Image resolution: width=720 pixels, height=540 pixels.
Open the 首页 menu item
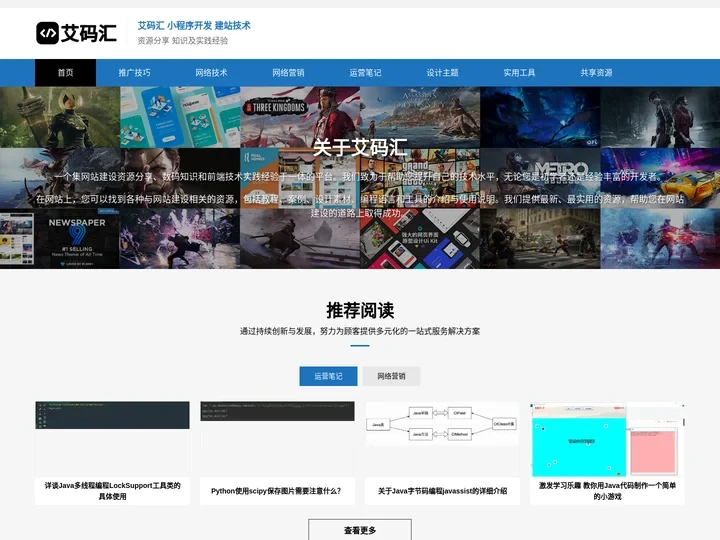click(65, 73)
